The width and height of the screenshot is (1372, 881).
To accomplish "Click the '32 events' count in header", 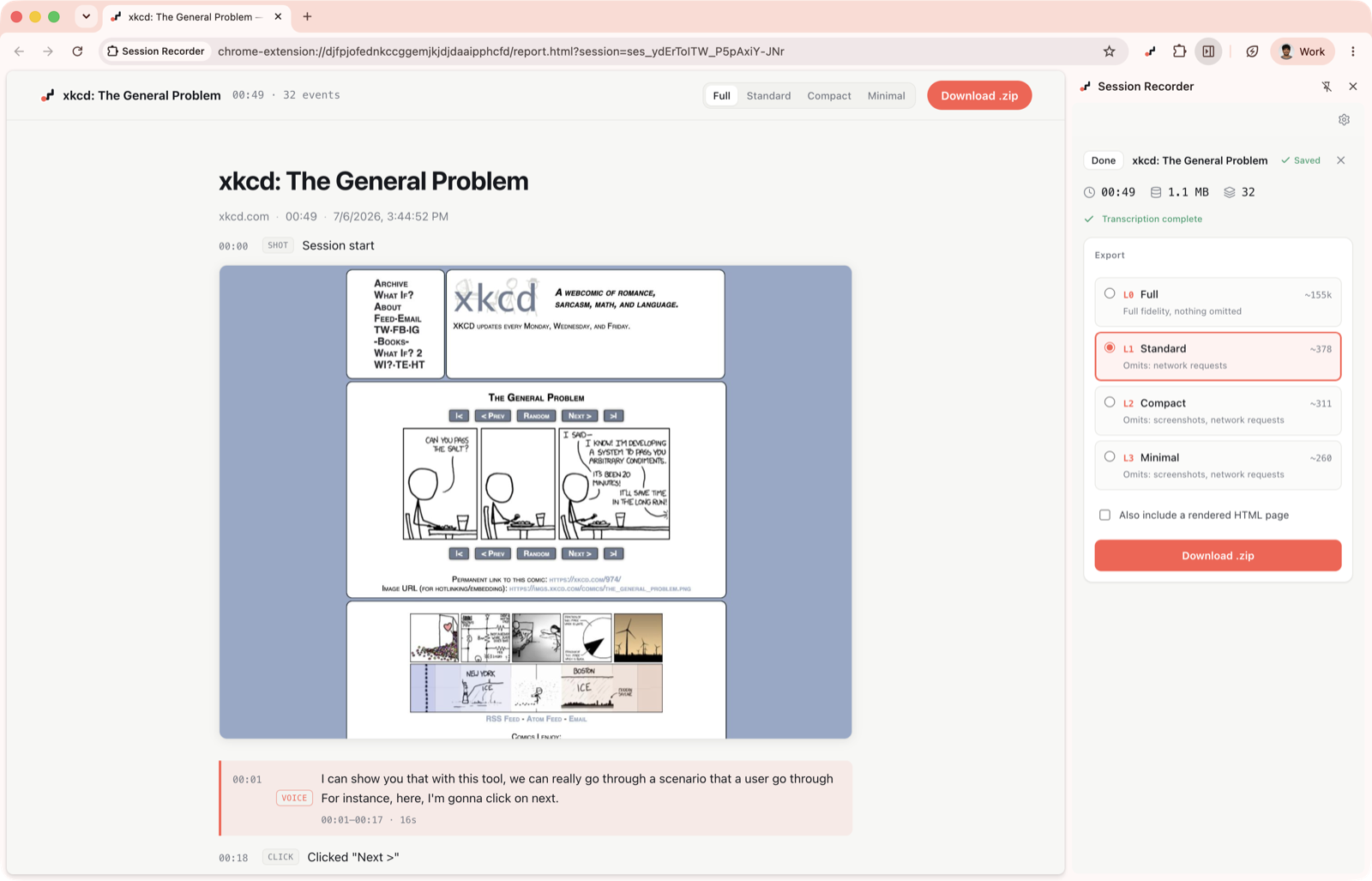I will [311, 95].
